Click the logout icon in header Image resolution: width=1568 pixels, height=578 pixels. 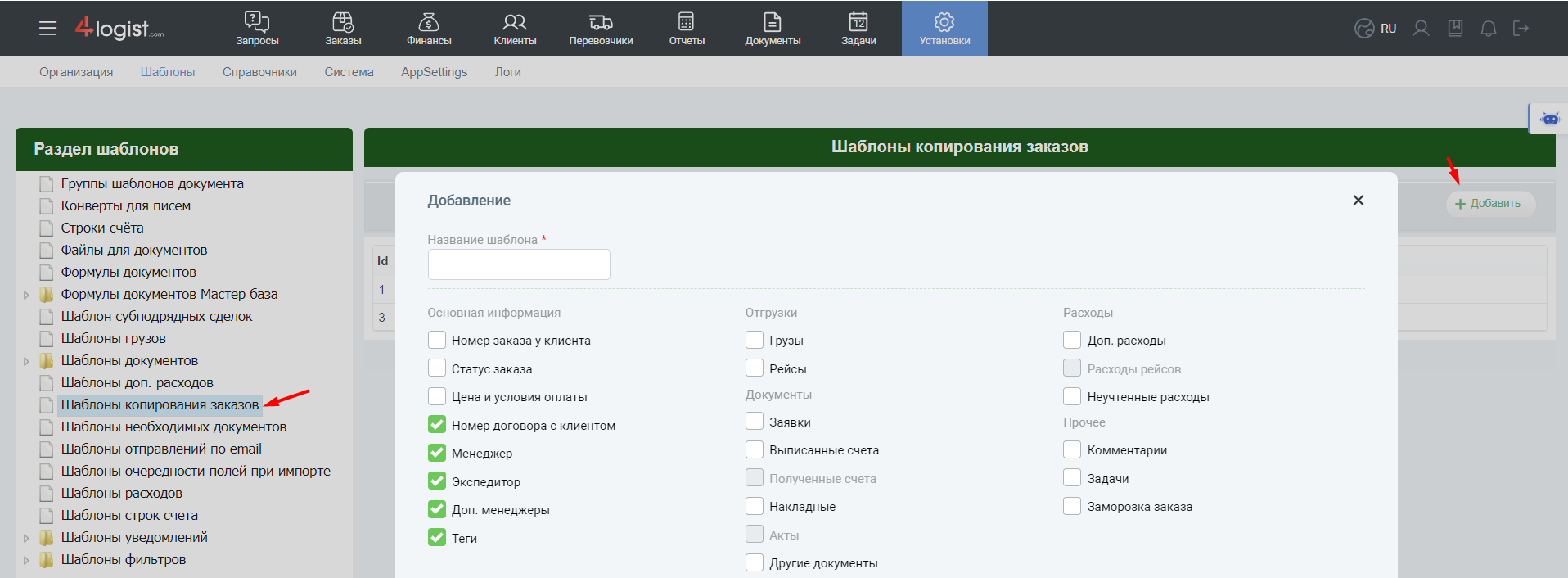click(x=1521, y=29)
